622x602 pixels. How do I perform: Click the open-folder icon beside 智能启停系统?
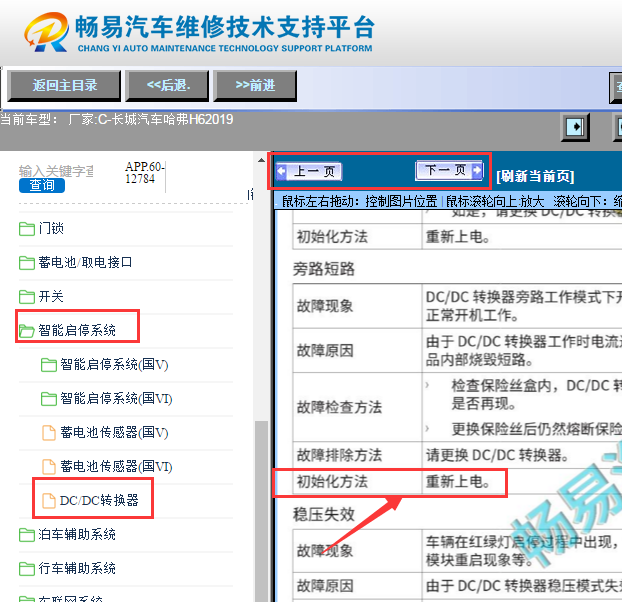pyautogui.click(x=27, y=331)
